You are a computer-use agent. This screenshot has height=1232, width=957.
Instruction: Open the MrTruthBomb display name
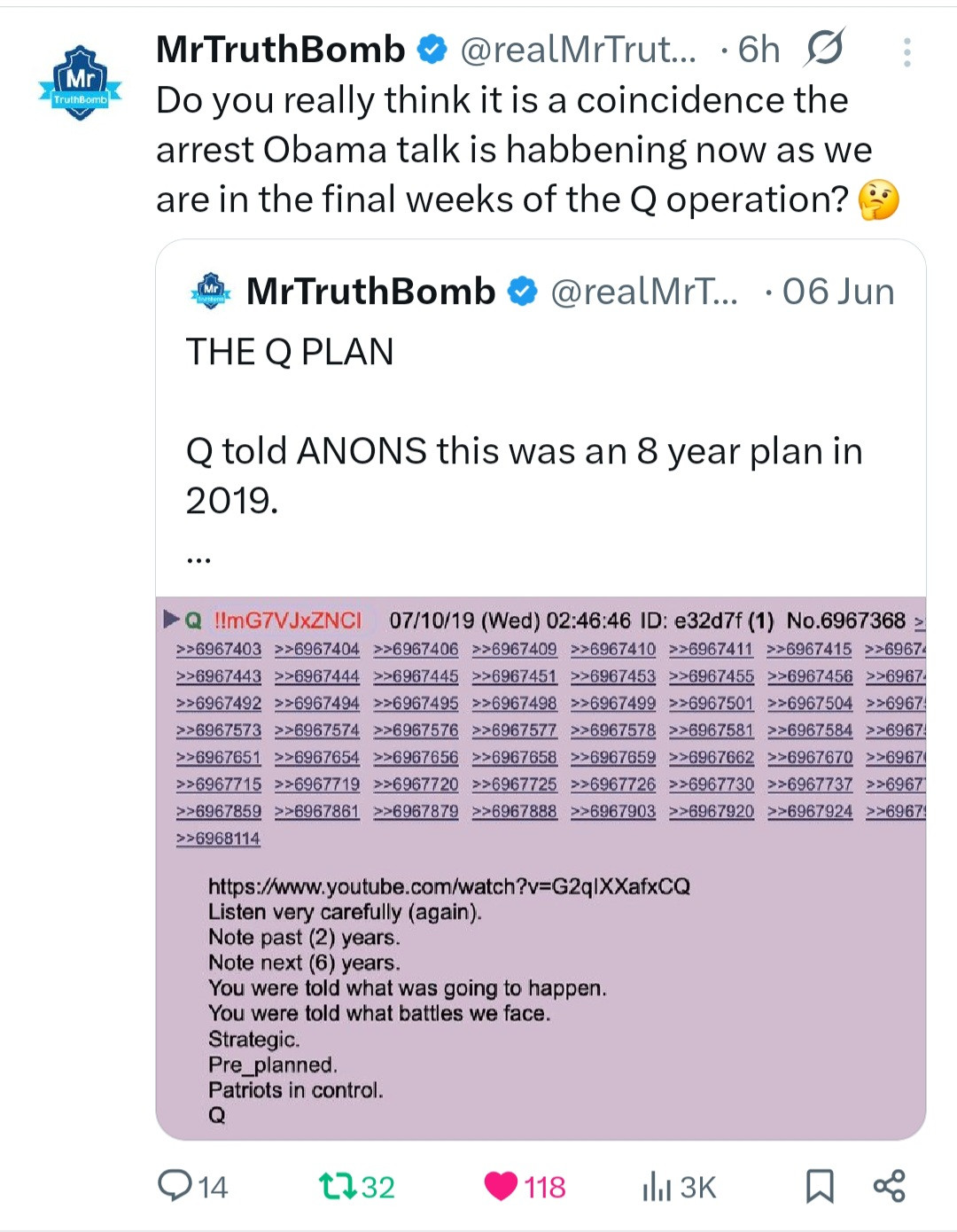[280, 50]
